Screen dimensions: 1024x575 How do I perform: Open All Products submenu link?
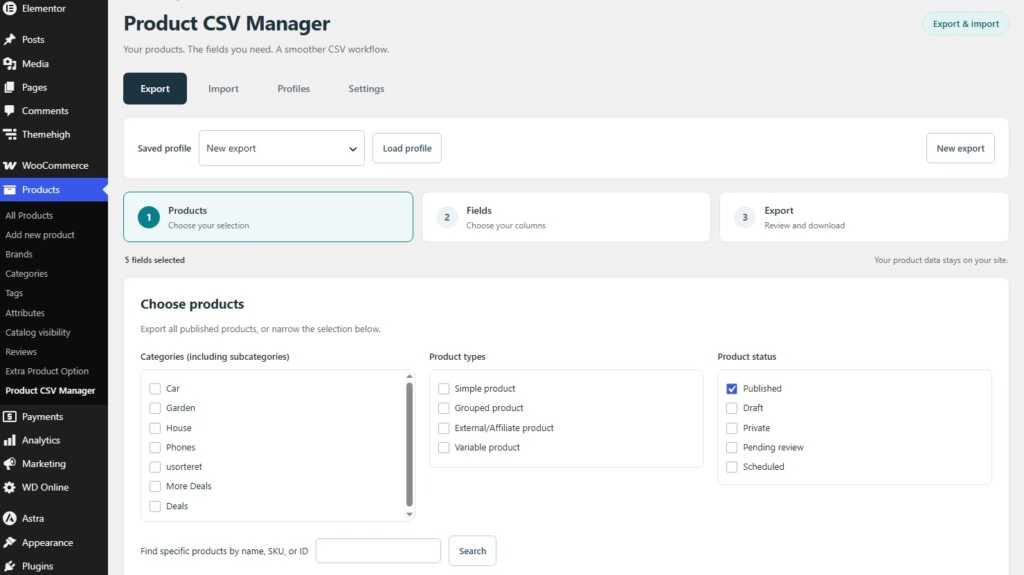coord(29,216)
